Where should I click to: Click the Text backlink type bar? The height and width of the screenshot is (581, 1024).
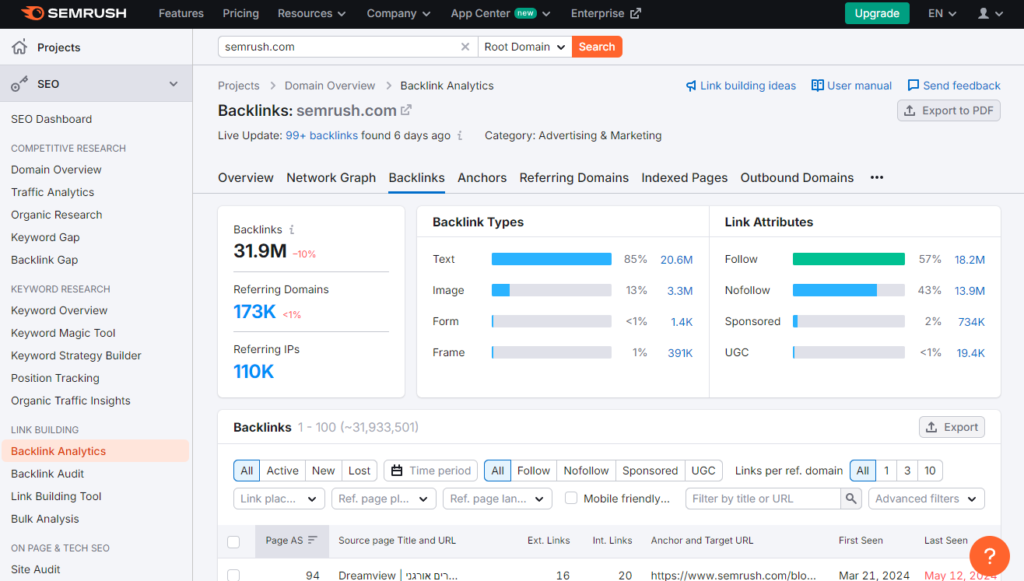pos(551,259)
